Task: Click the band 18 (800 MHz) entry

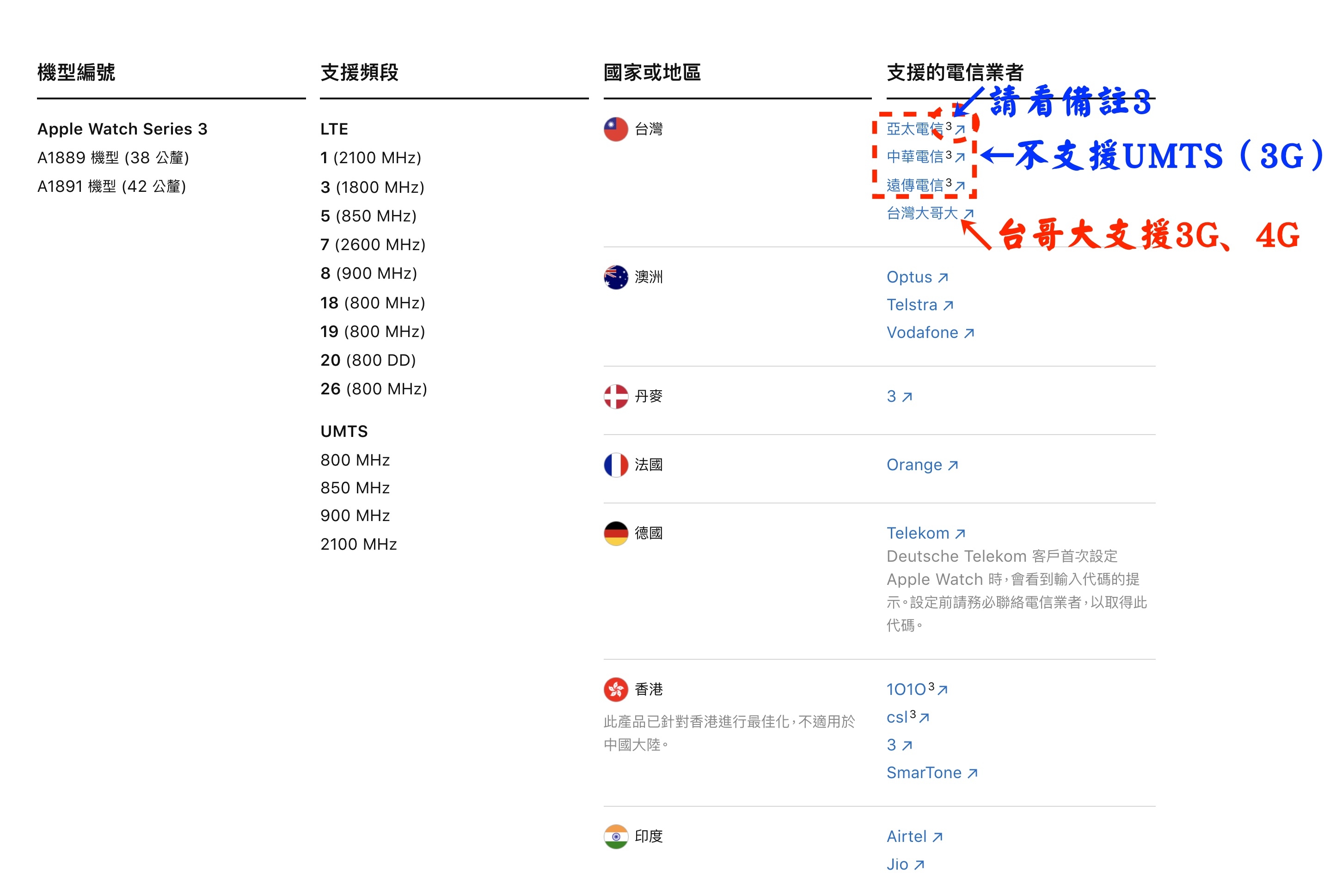Action: (x=373, y=303)
